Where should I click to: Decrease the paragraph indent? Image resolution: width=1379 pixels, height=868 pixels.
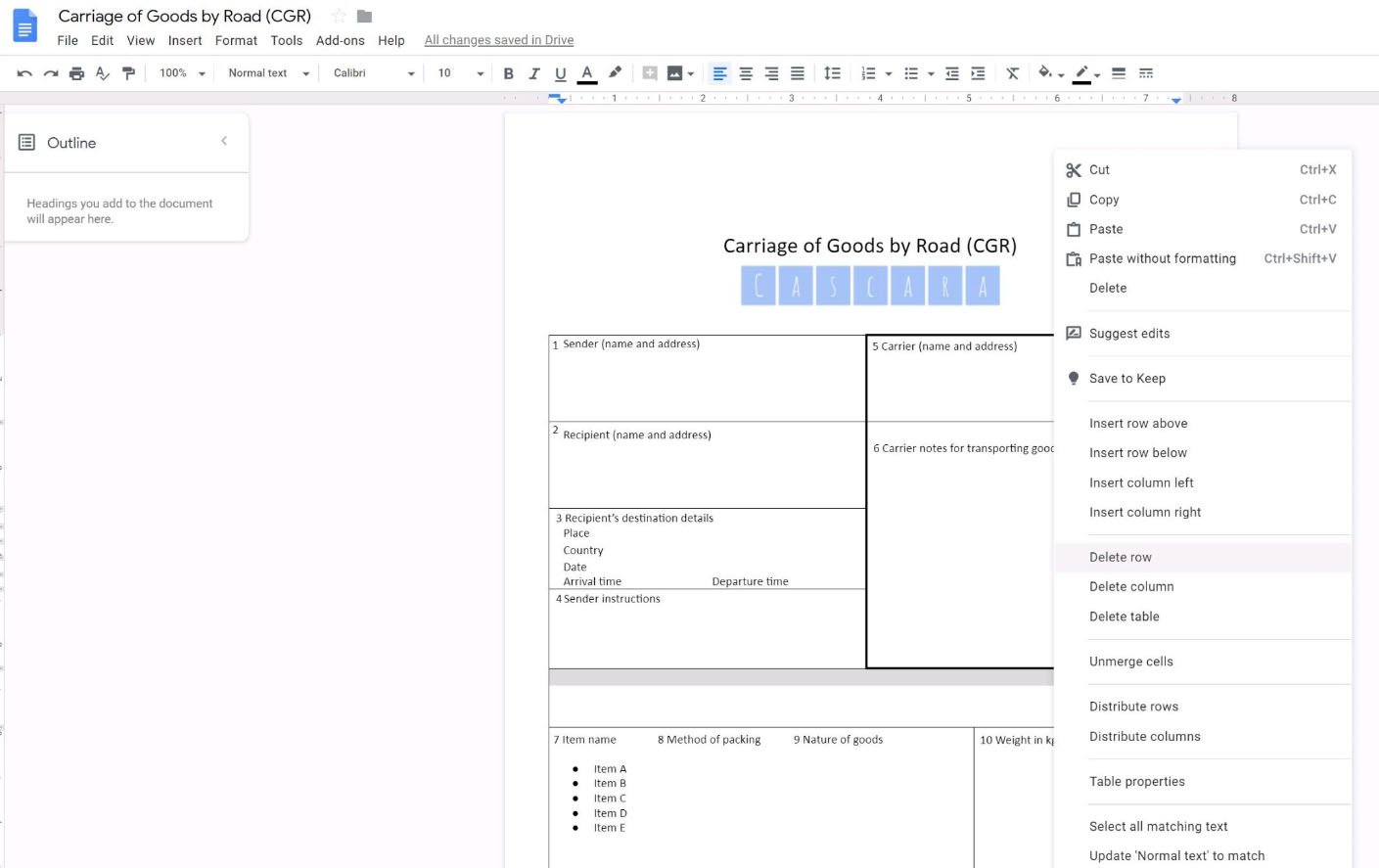coord(952,73)
